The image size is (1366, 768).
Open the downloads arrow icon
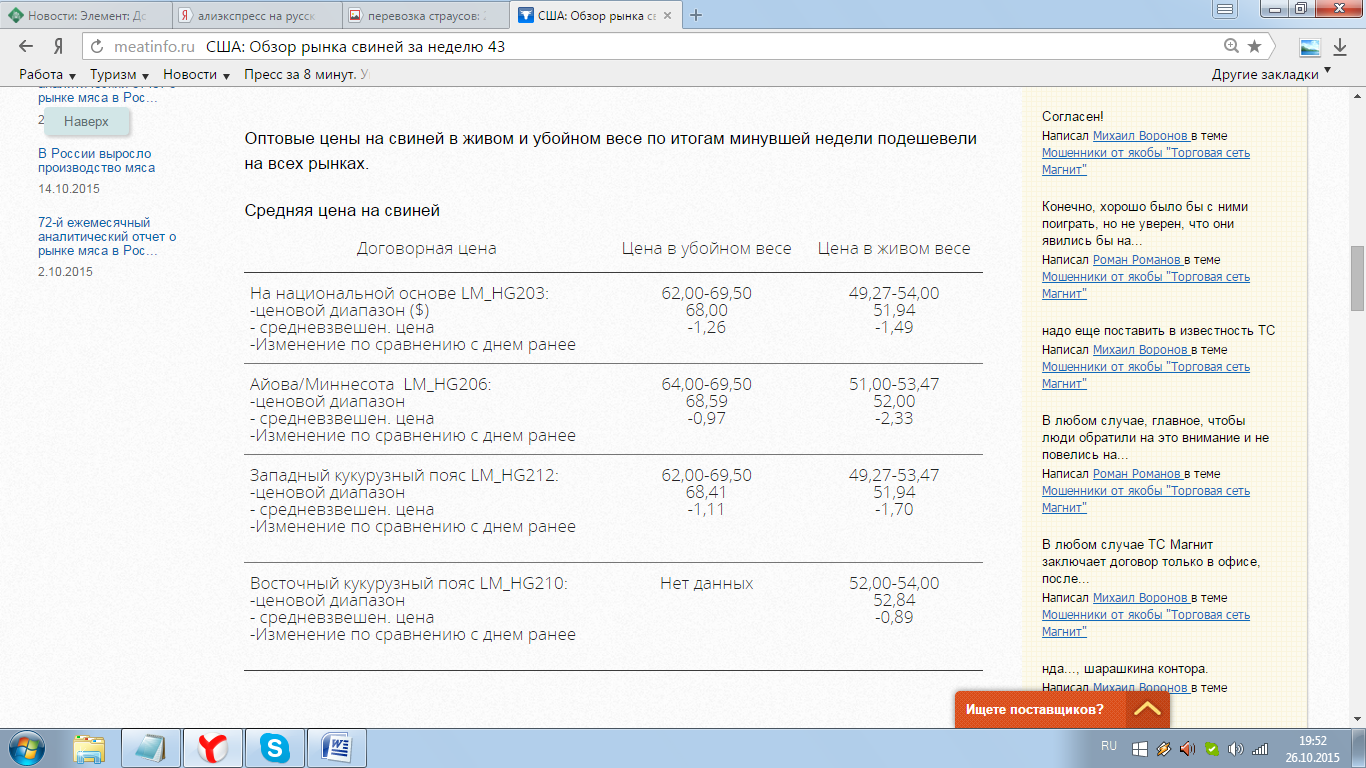tap(1340, 47)
